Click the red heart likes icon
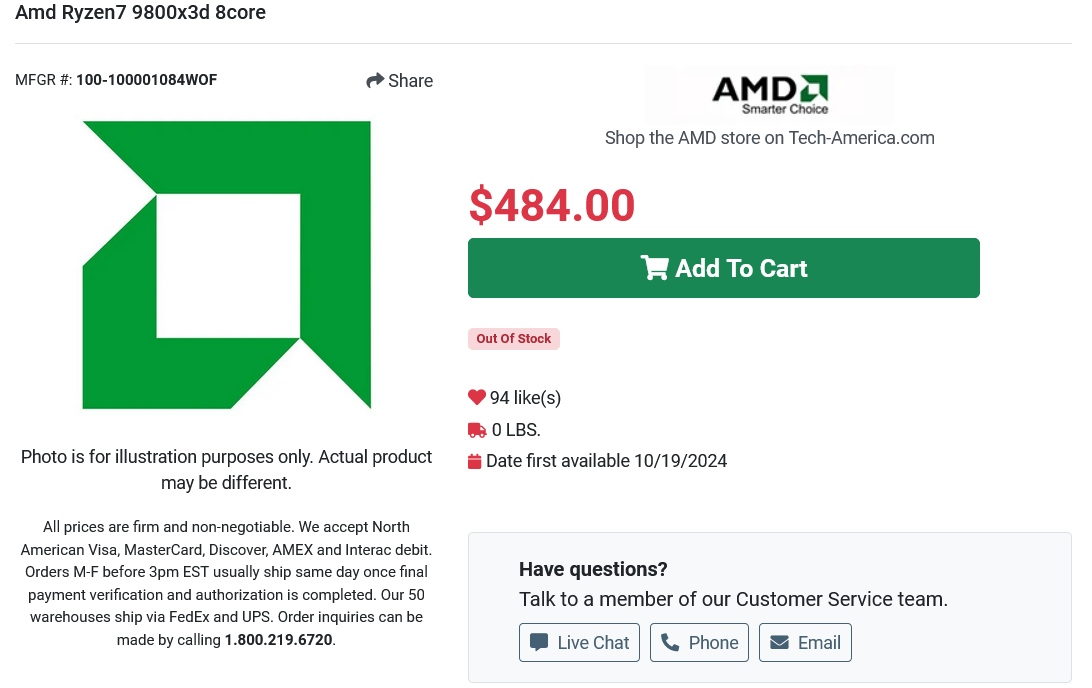Viewport: 1092px width, 688px height. [x=476, y=398]
